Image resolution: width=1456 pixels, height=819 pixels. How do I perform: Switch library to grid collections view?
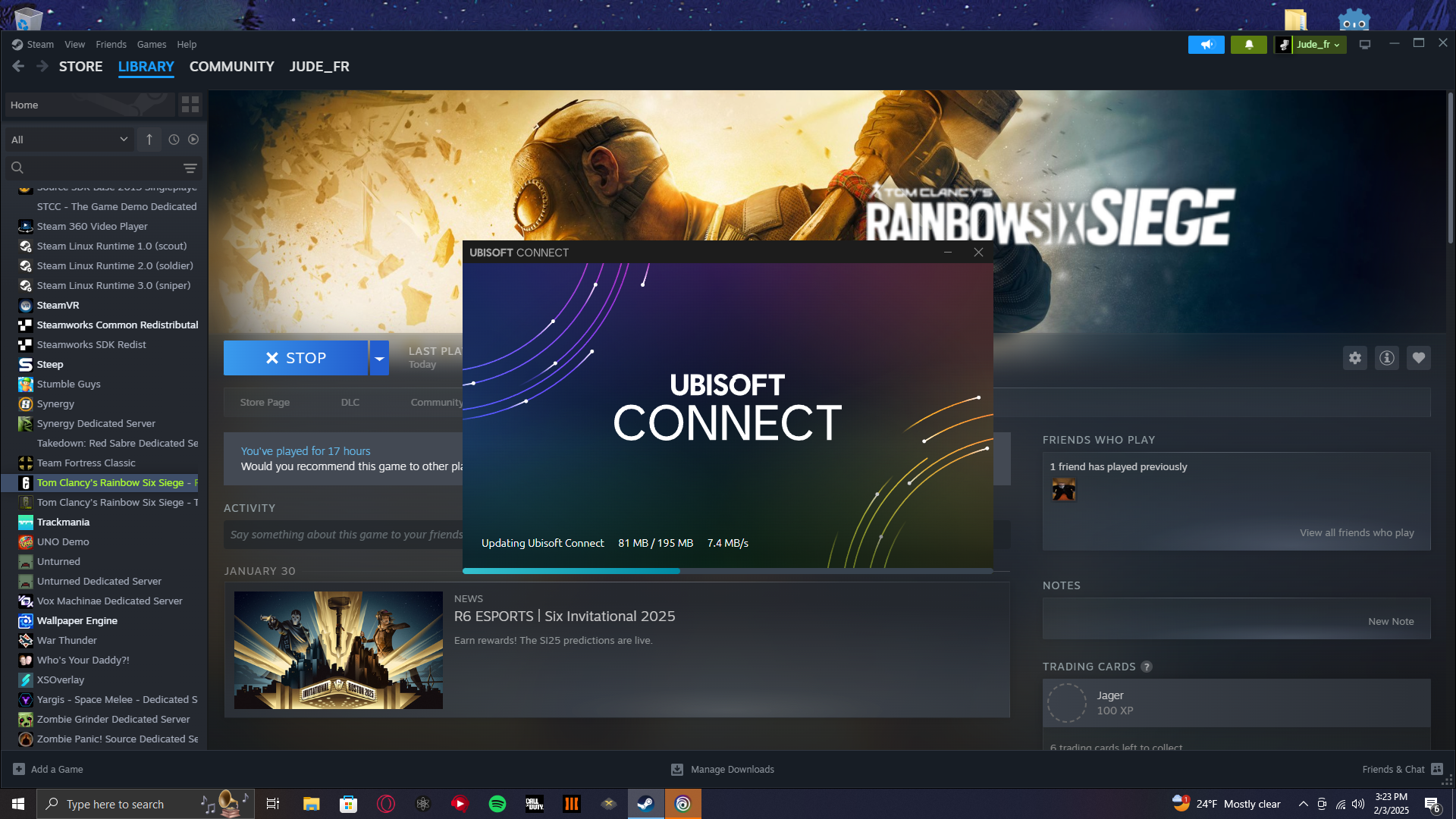[x=190, y=105]
